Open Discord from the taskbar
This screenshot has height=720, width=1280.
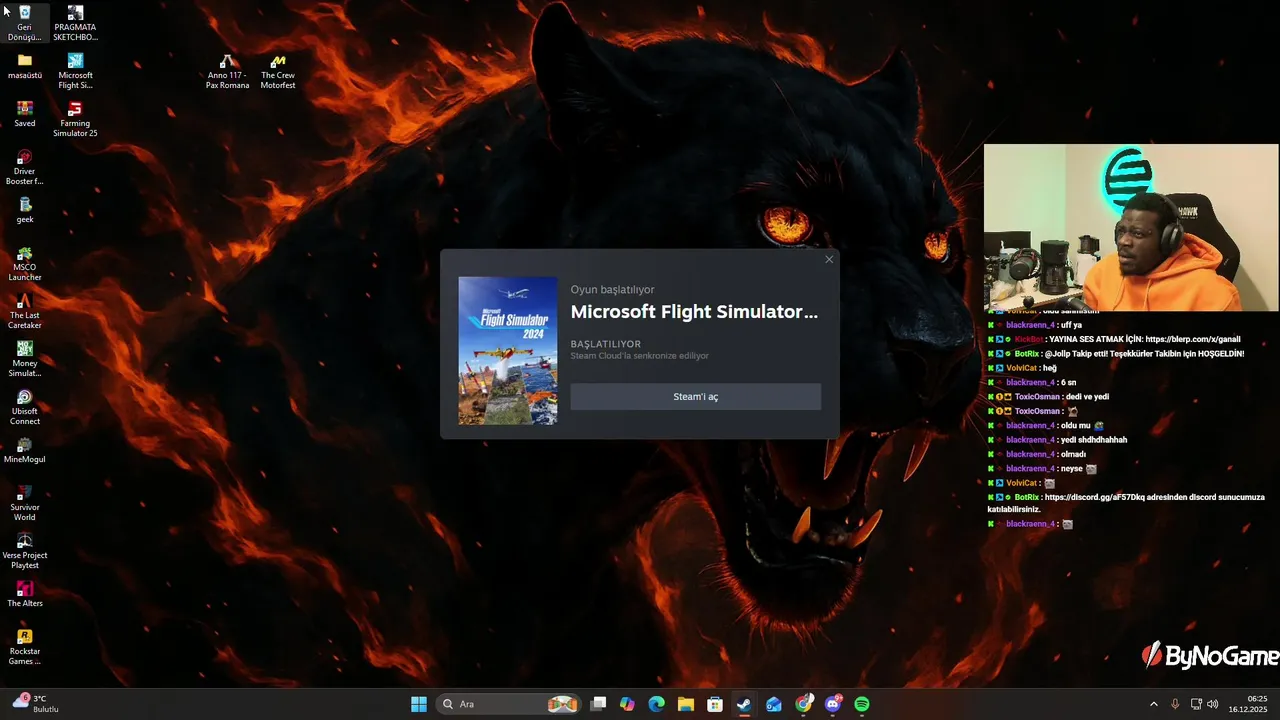click(x=833, y=704)
